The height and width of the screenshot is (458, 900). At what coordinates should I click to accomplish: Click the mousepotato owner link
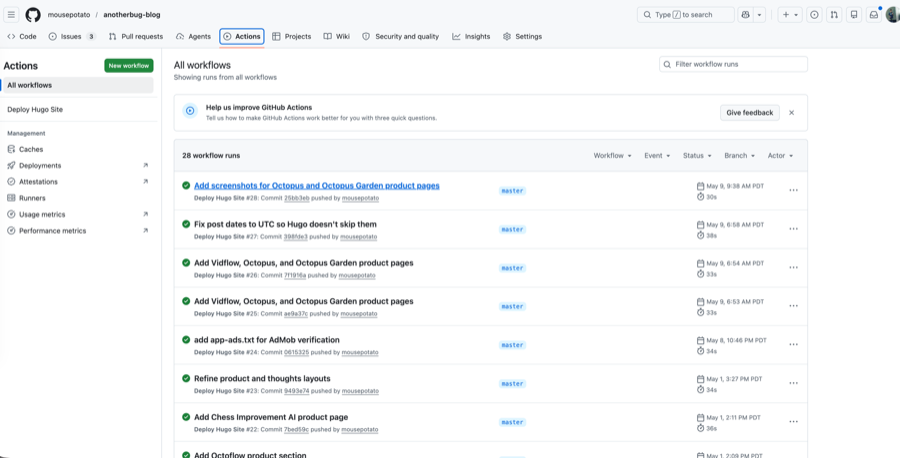click(x=69, y=14)
